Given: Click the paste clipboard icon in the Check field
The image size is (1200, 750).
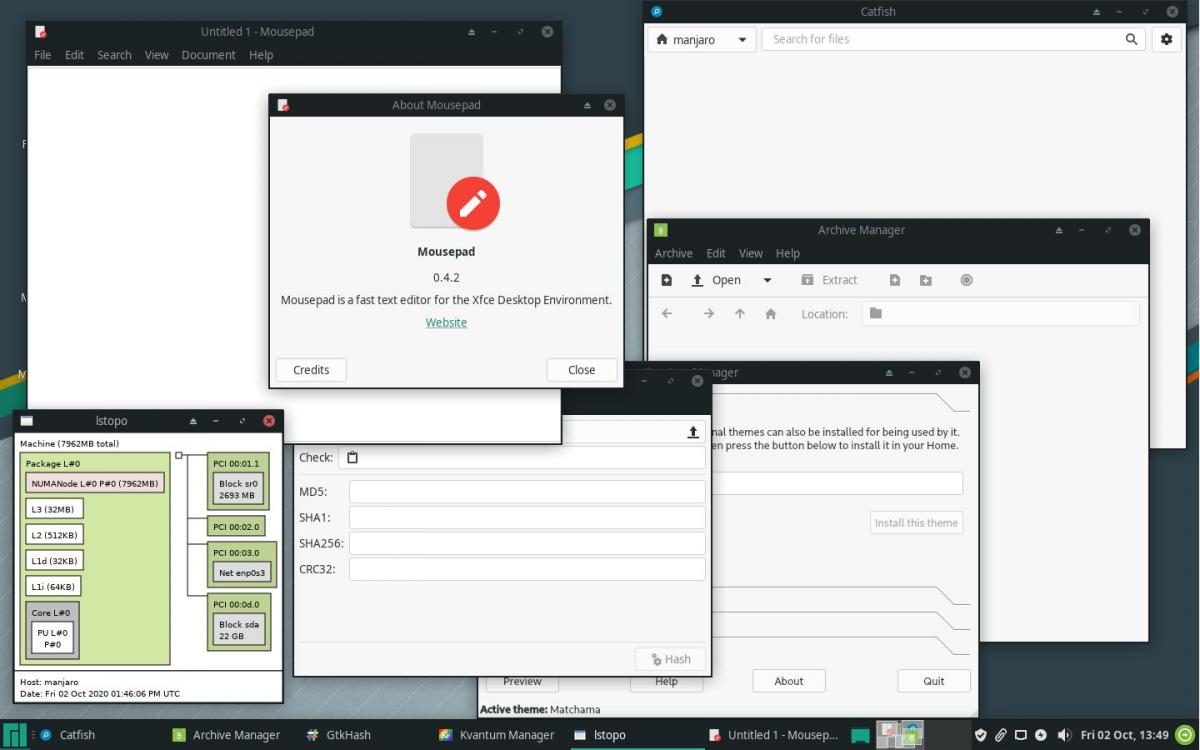Looking at the screenshot, I should [x=352, y=458].
